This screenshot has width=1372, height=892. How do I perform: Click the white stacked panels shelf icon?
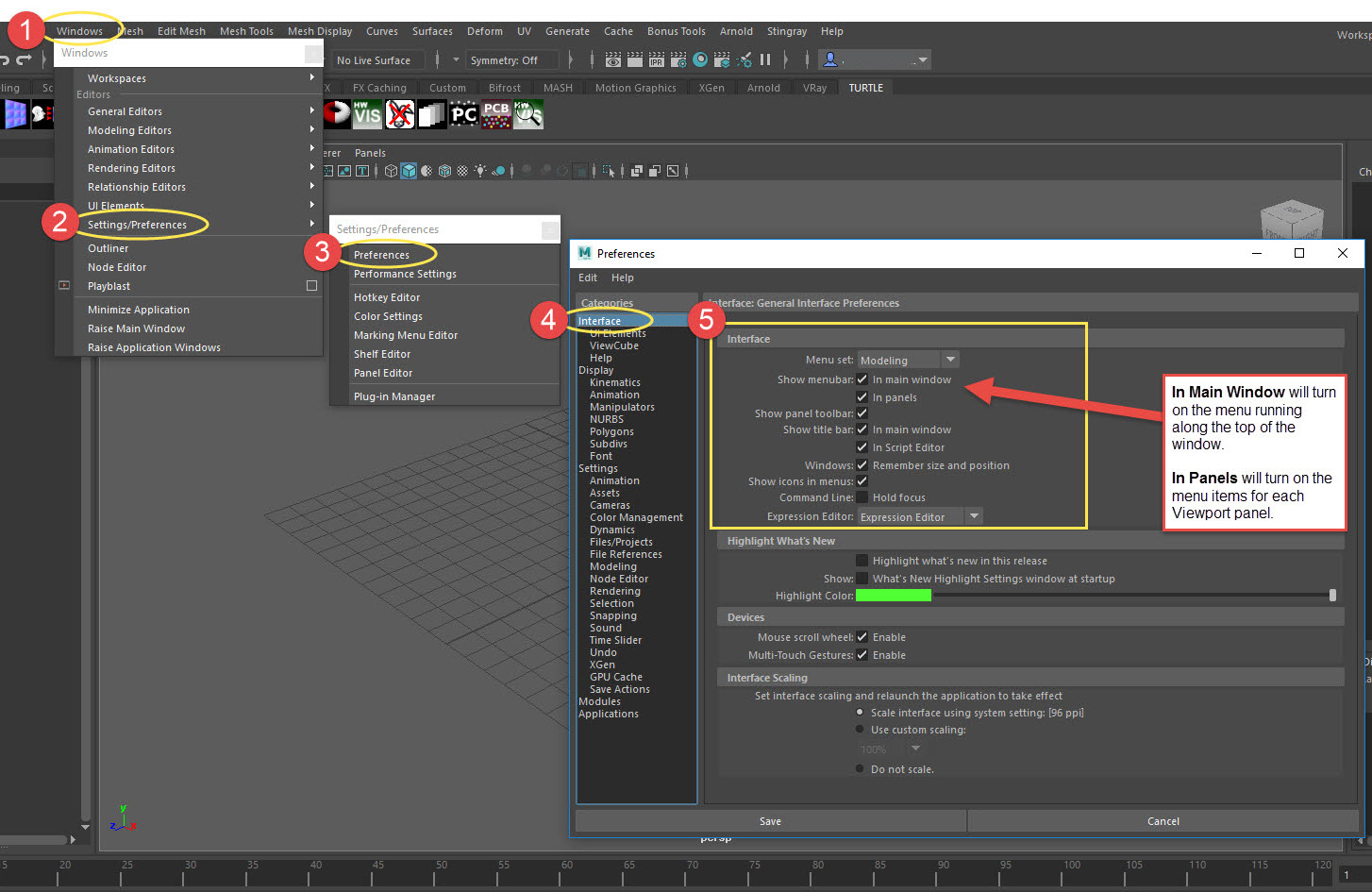pyautogui.click(x=432, y=115)
